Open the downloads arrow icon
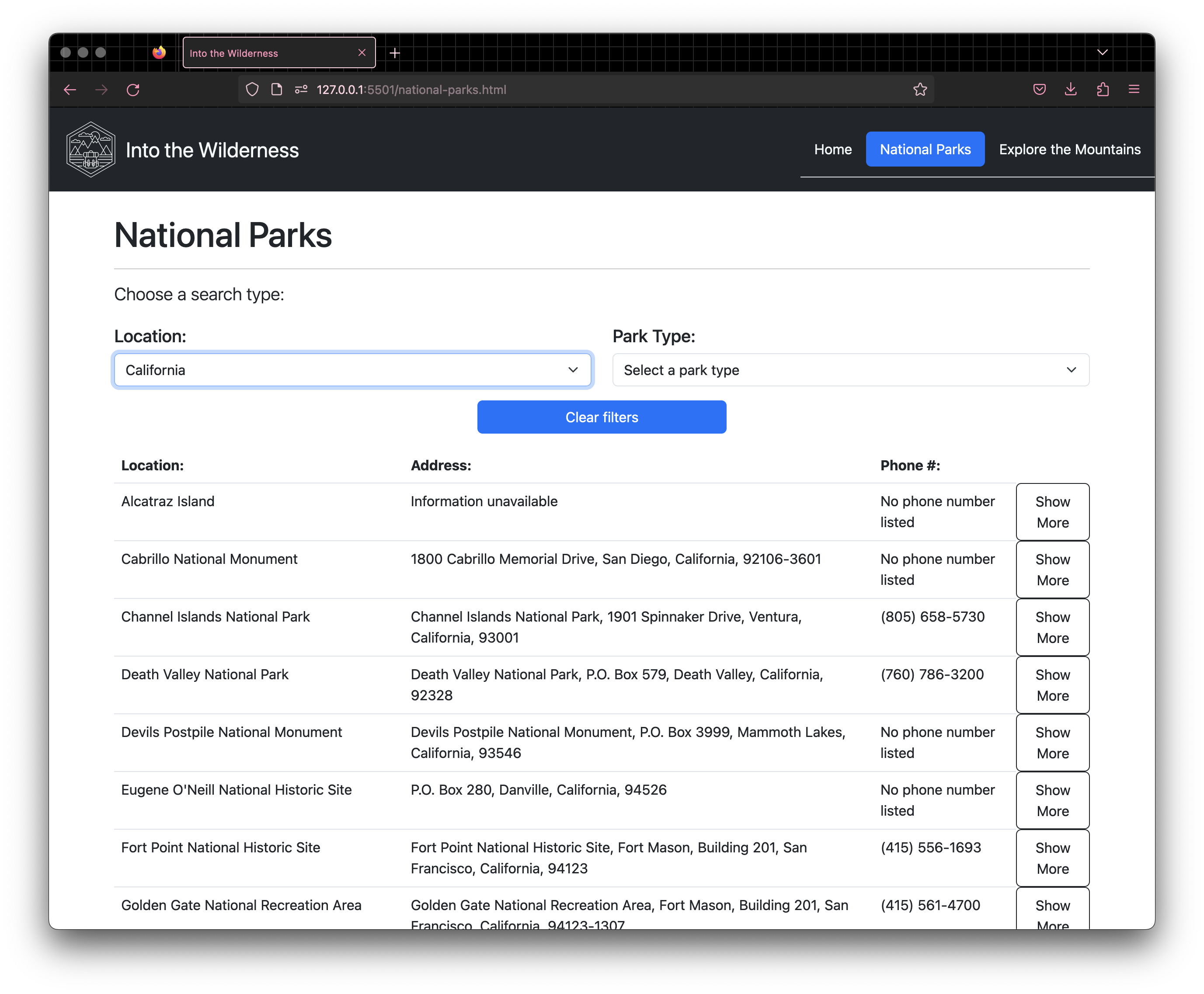 [1070, 89]
